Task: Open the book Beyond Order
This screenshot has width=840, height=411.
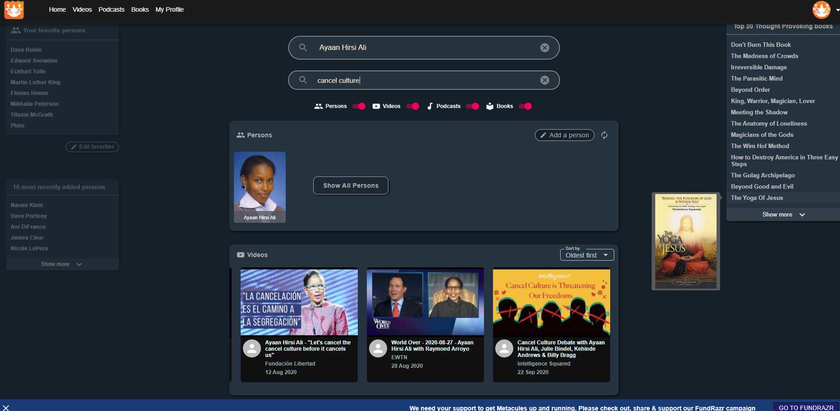Action: point(750,89)
